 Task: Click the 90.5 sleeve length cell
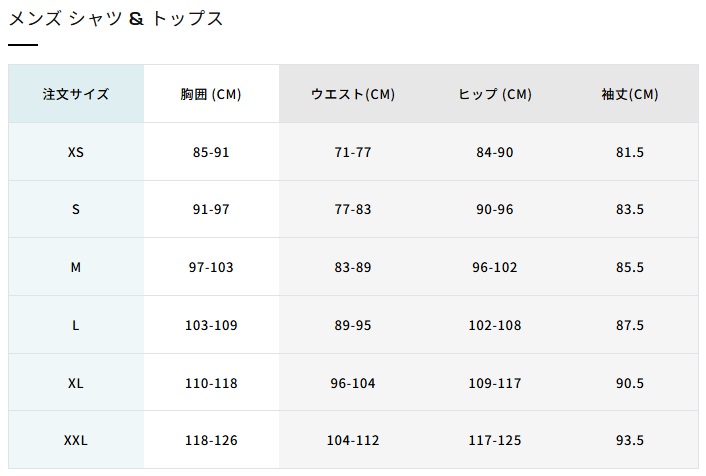click(x=629, y=383)
